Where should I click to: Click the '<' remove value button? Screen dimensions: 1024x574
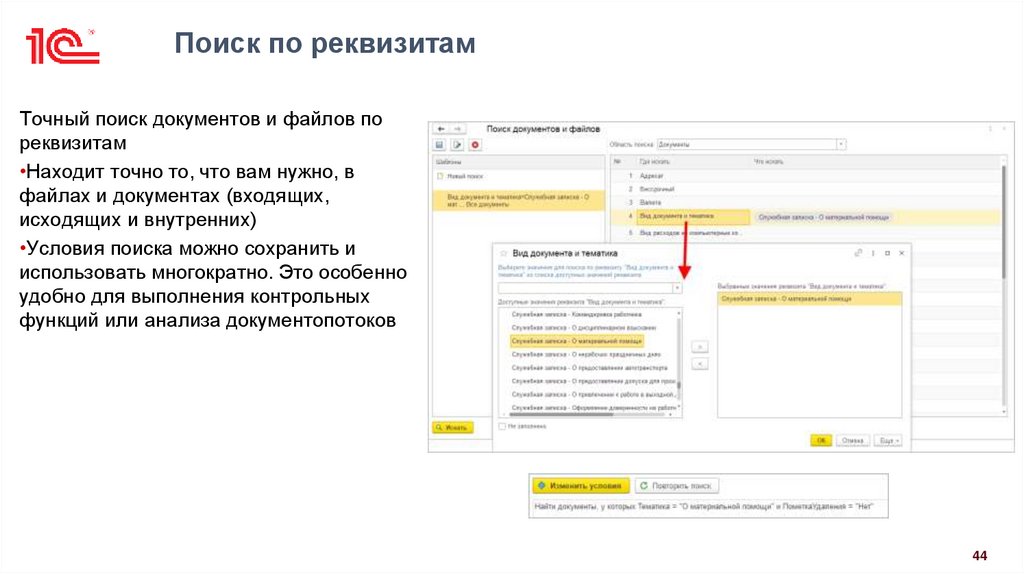pyautogui.click(x=699, y=364)
